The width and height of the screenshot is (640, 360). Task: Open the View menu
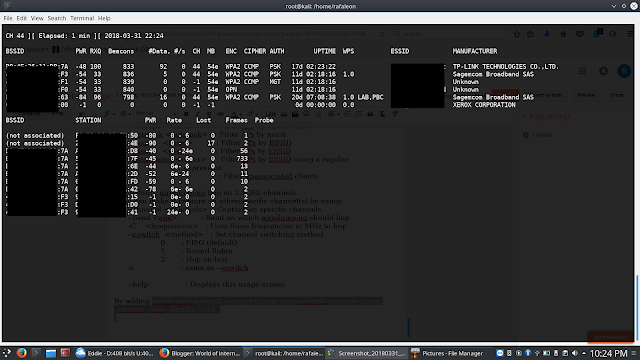tap(37, 18)
